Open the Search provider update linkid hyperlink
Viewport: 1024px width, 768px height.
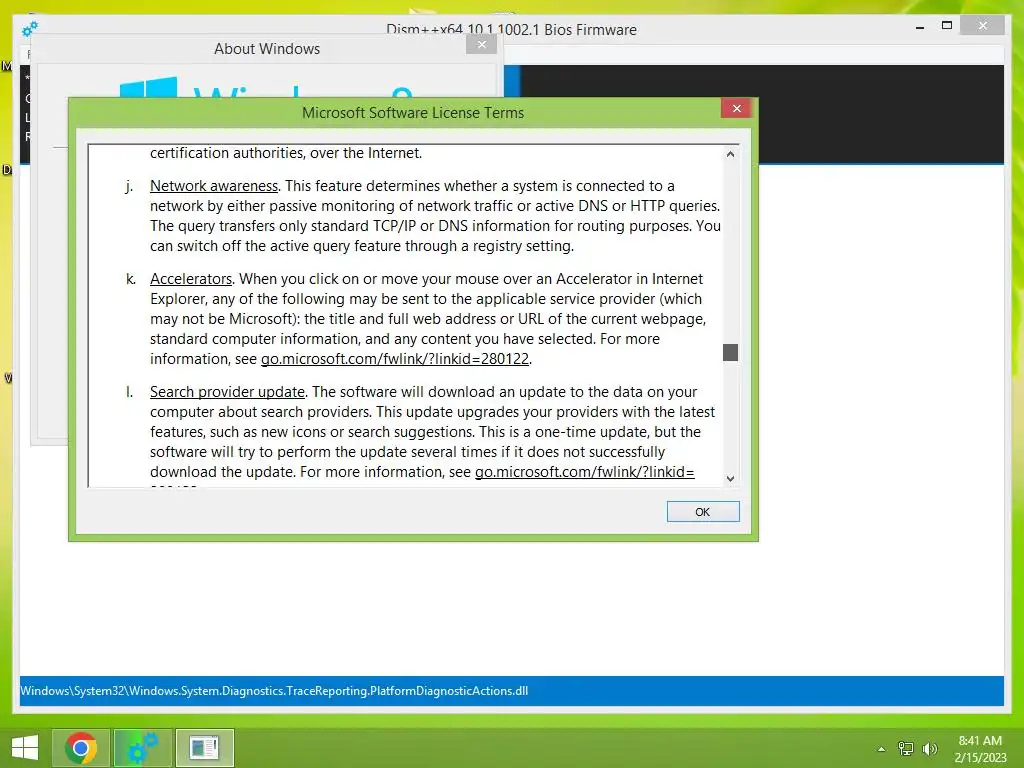[x=584, y=472]
